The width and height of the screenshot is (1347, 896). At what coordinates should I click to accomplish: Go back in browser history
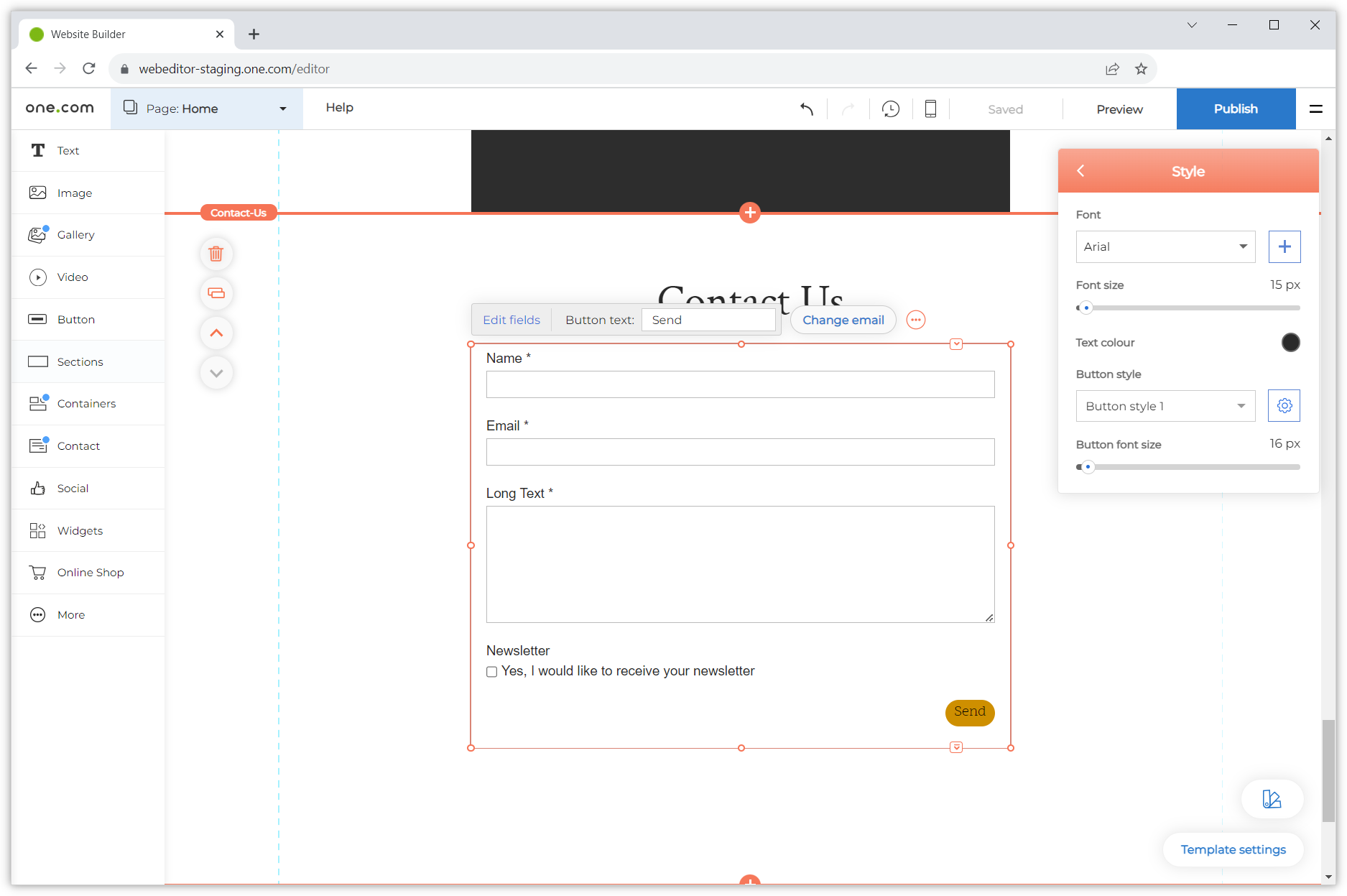tap(31, 69)
